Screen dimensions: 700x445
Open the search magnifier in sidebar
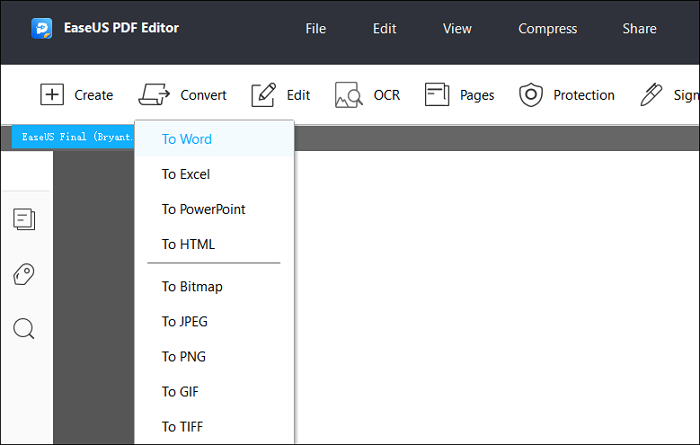pos(25,329)
